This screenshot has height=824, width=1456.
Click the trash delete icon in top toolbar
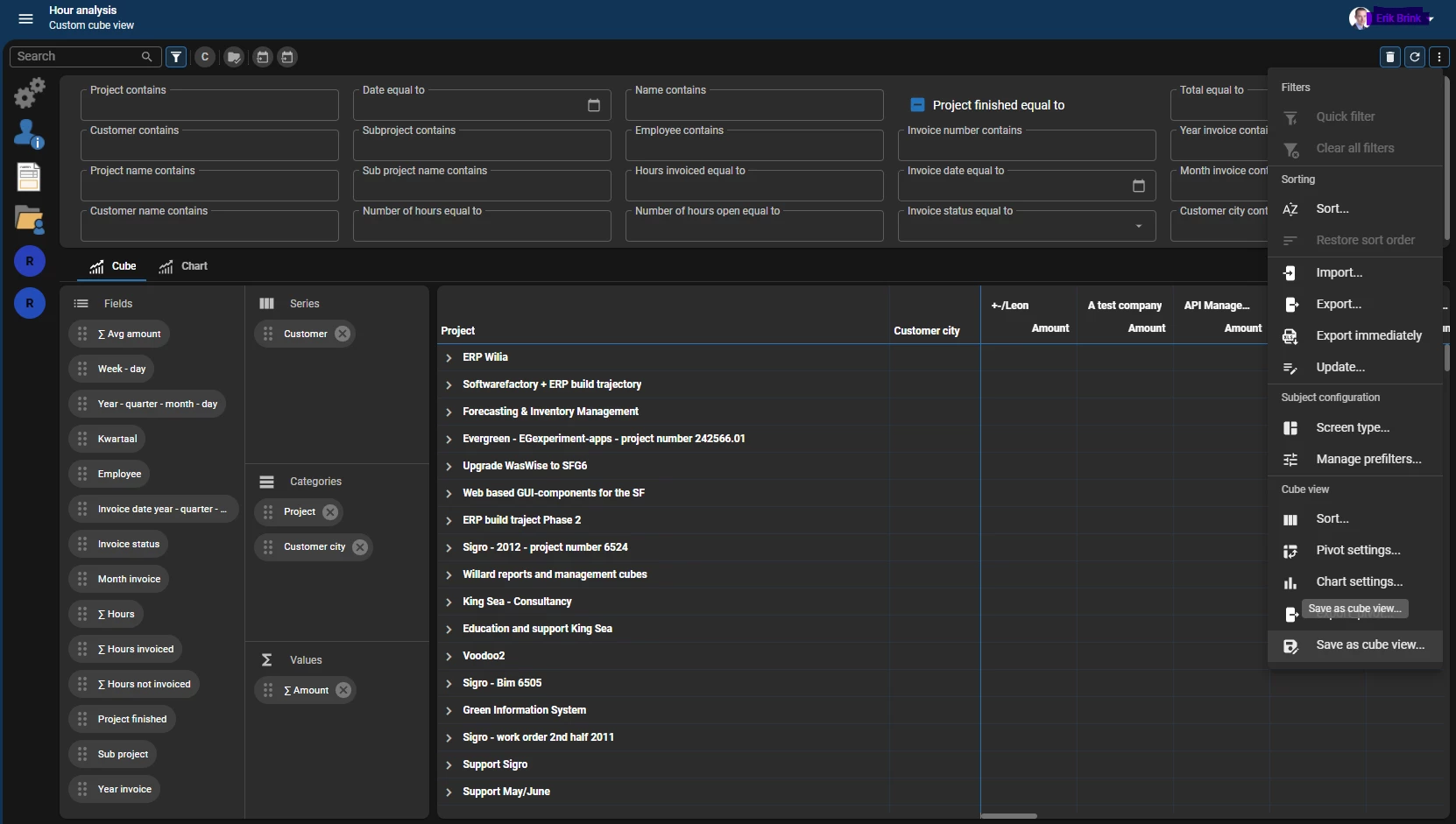(x=1389, y=57)
